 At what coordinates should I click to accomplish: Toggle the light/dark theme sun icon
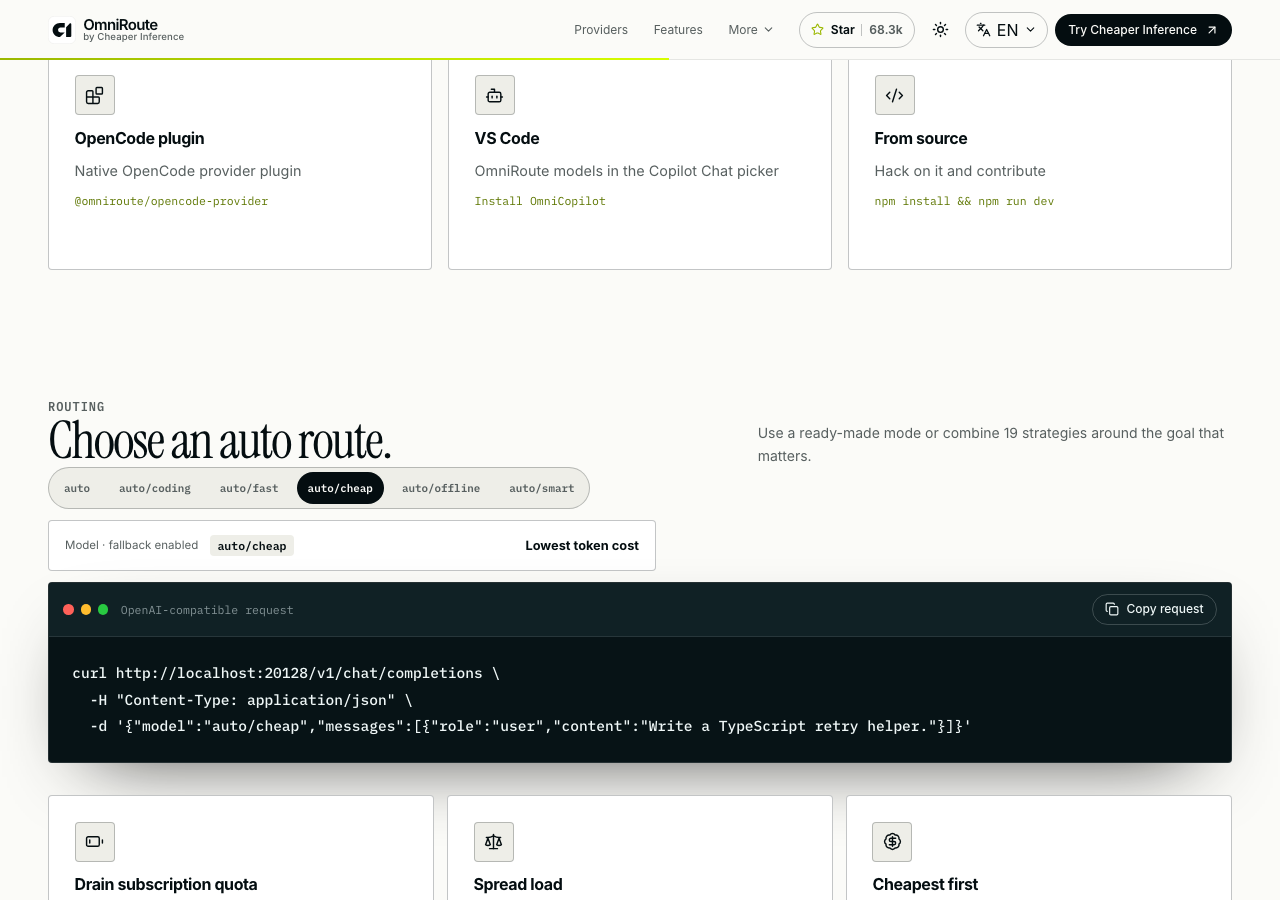point(940,30)
